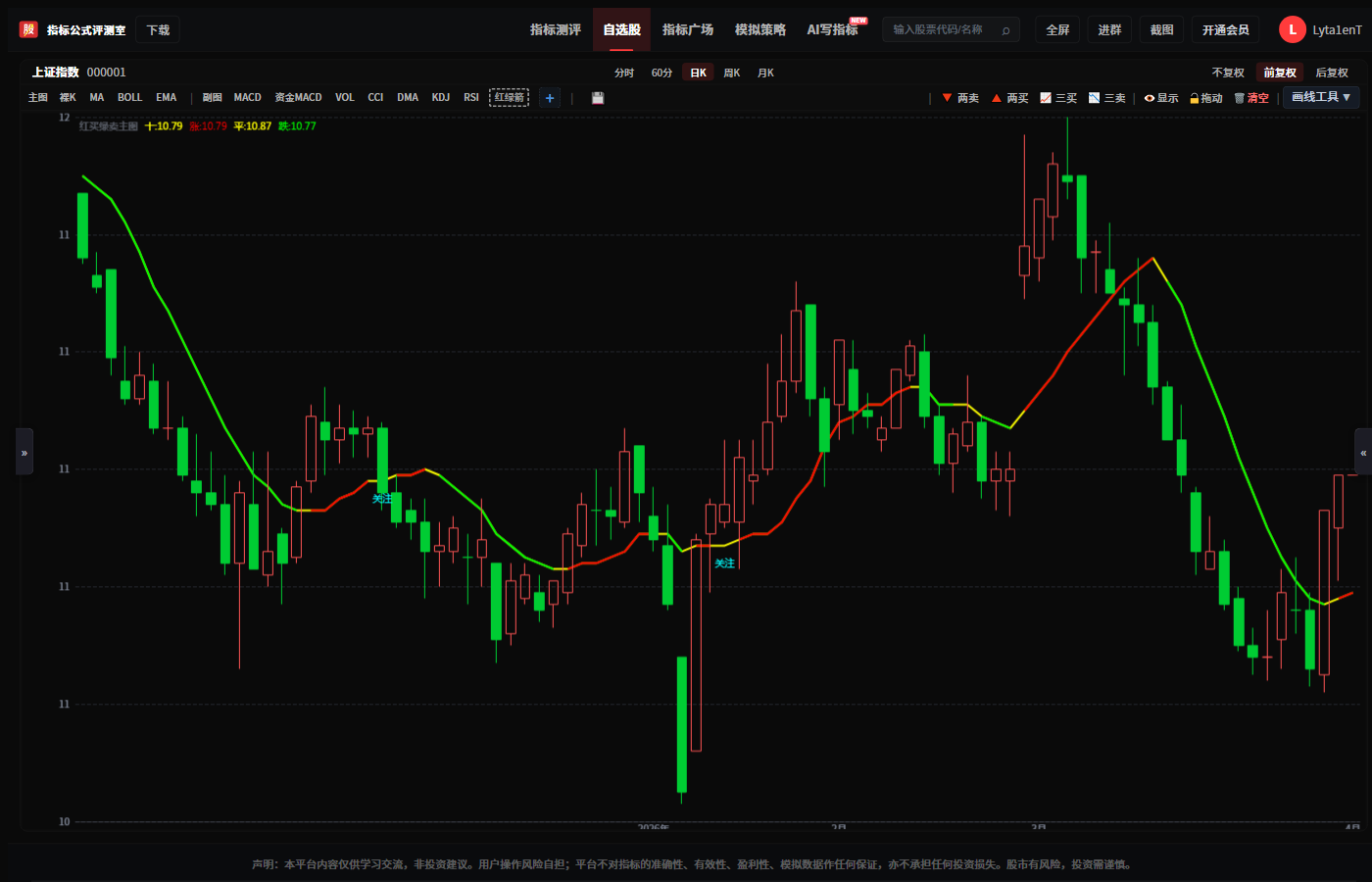Clear drawings with 清空 trash icon
This screenshot has width=1372, height=882.
(x=1251, y=98)
